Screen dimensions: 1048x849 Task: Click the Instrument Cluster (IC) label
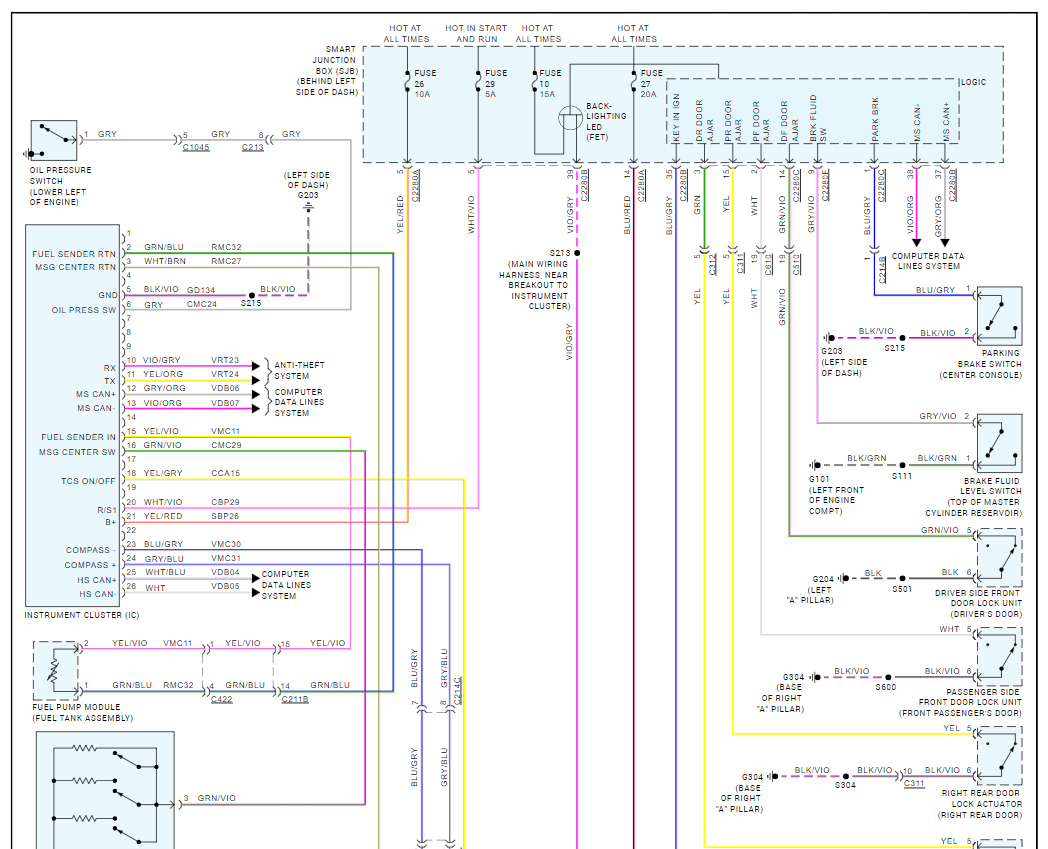tap(81, 614)
